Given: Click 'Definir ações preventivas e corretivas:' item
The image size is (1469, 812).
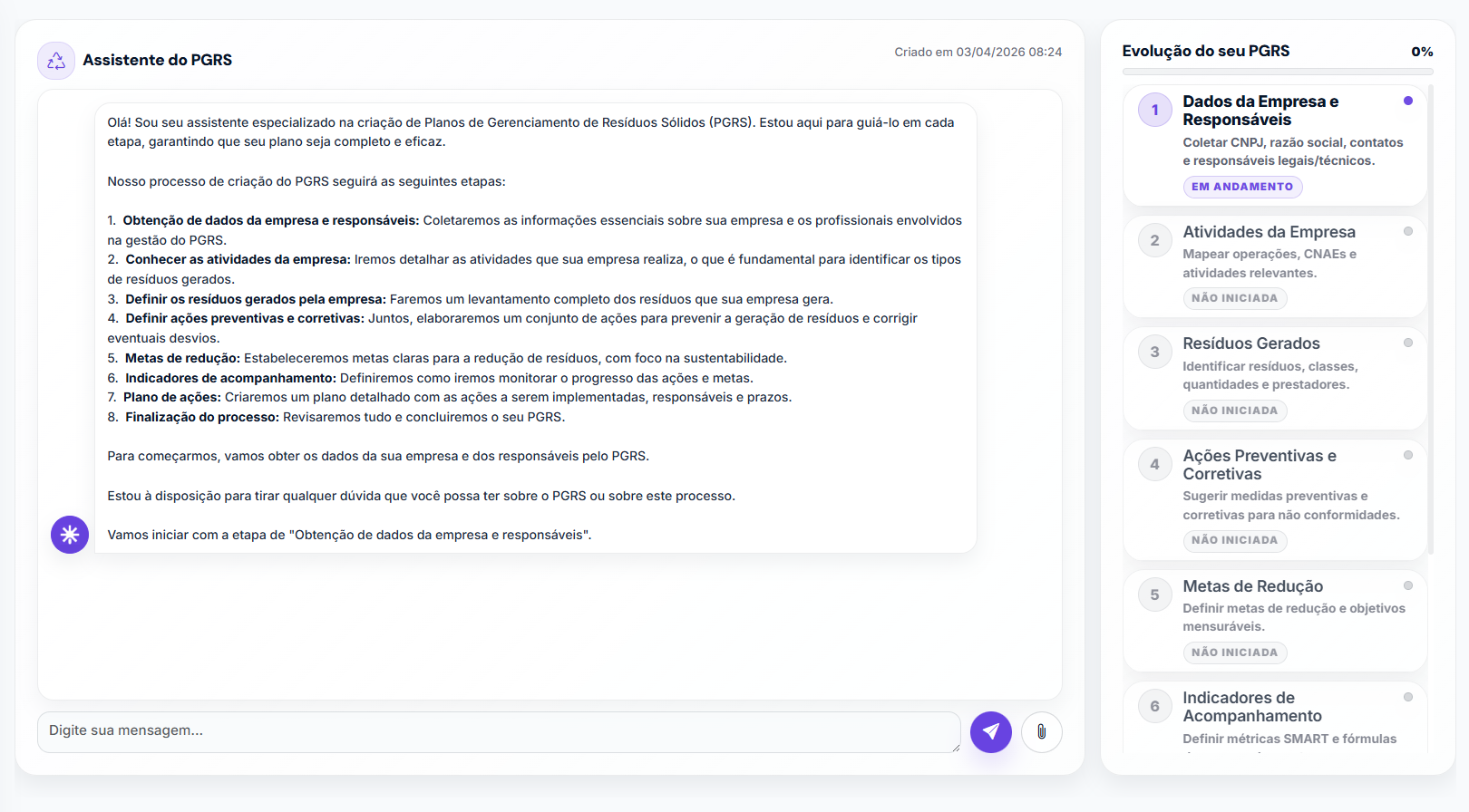Looking at the screenshot, I should coord(245,318).
